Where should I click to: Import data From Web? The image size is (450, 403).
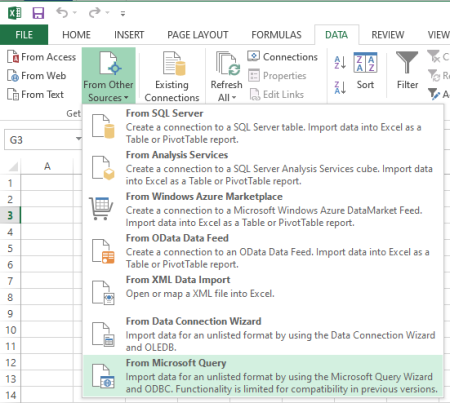37,76
